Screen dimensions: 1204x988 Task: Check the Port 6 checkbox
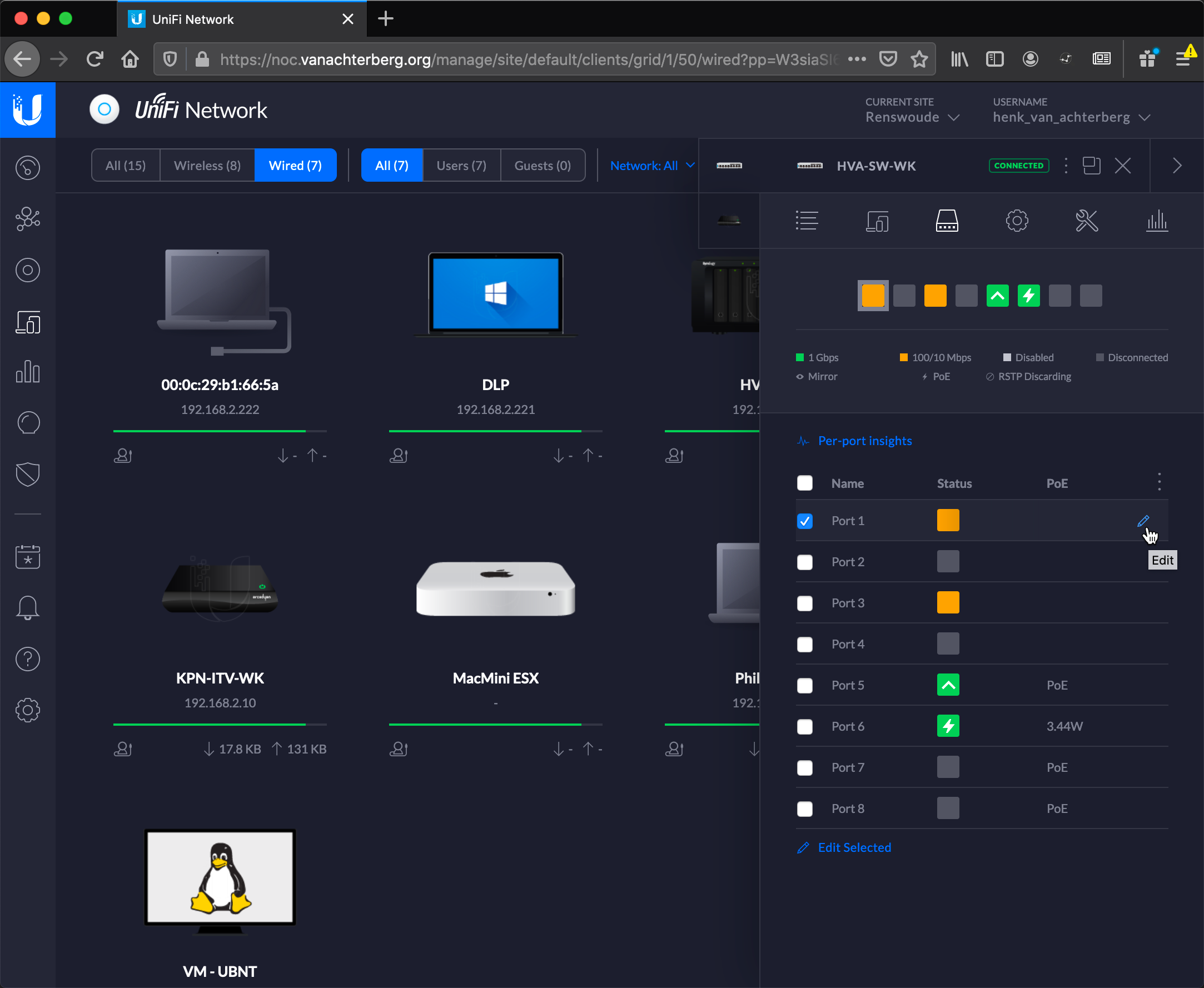(804, 727)
